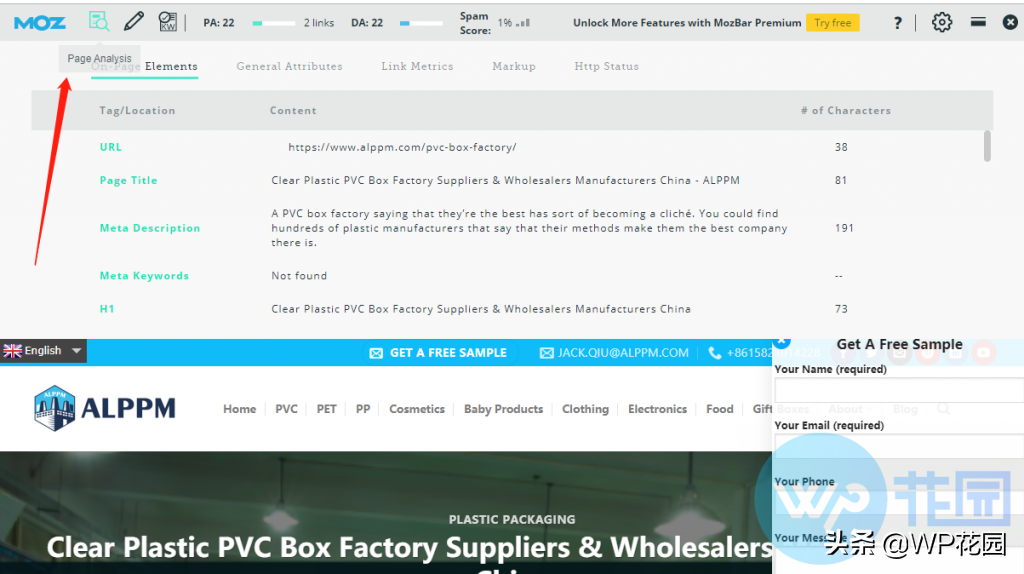Click the phone icon in top bar
The height and width of the screenshot is (574, 1024).
point(715,353)
